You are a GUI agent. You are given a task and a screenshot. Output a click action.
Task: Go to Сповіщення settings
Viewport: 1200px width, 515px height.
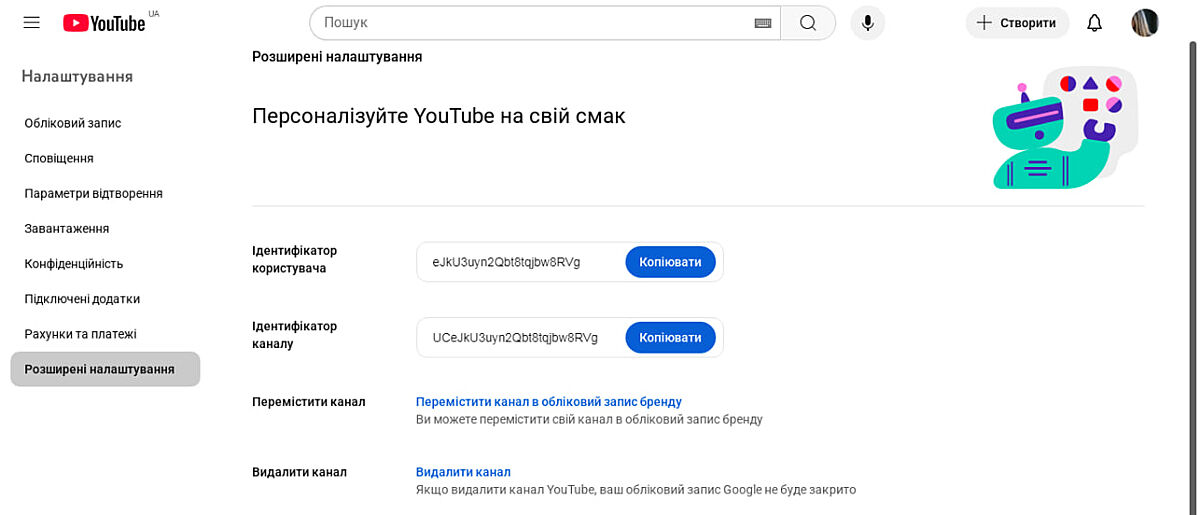coord(59,158)
